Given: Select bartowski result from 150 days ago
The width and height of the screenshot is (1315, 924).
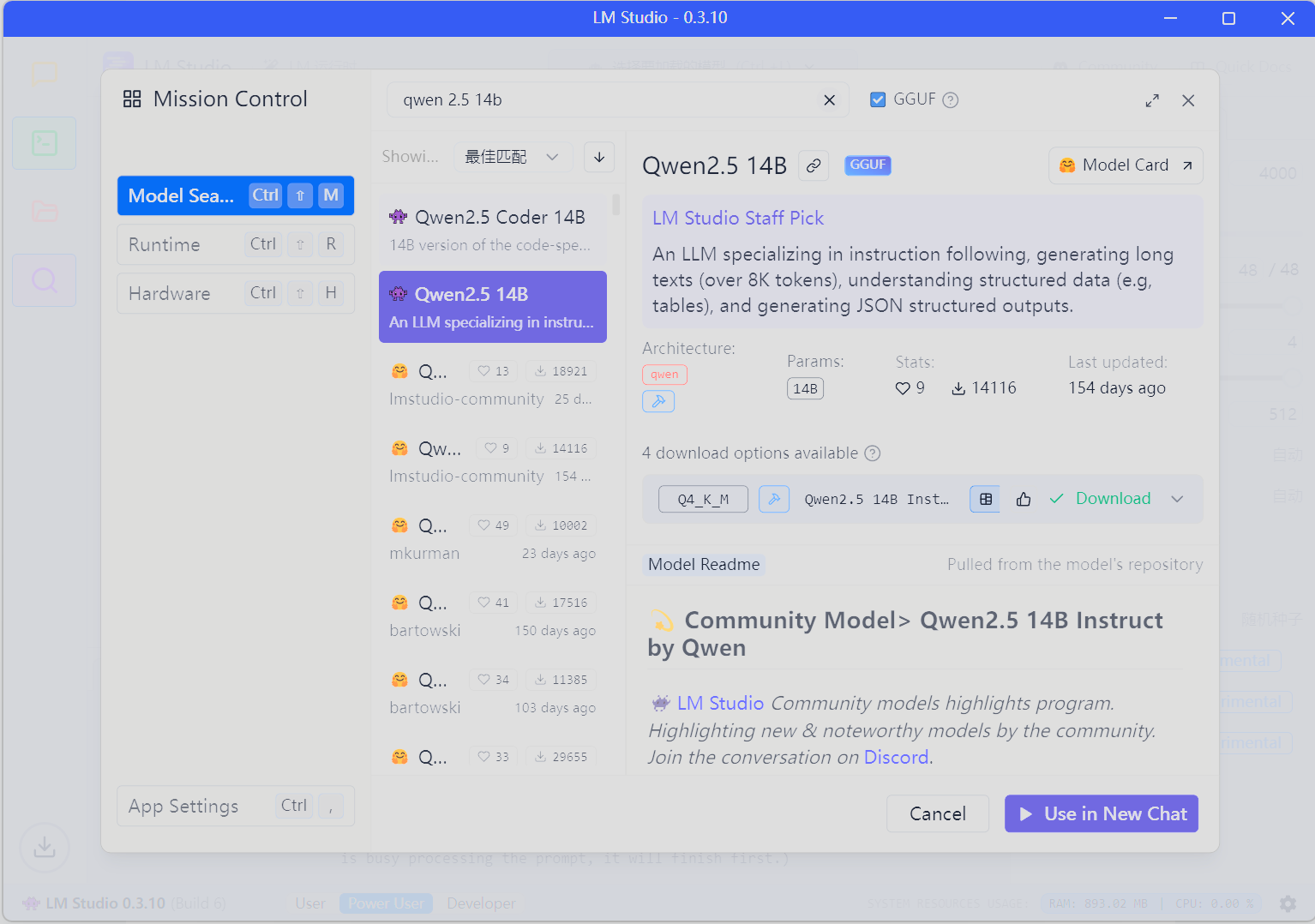Looking at the screenshot, I should click(x=493, y=615).
